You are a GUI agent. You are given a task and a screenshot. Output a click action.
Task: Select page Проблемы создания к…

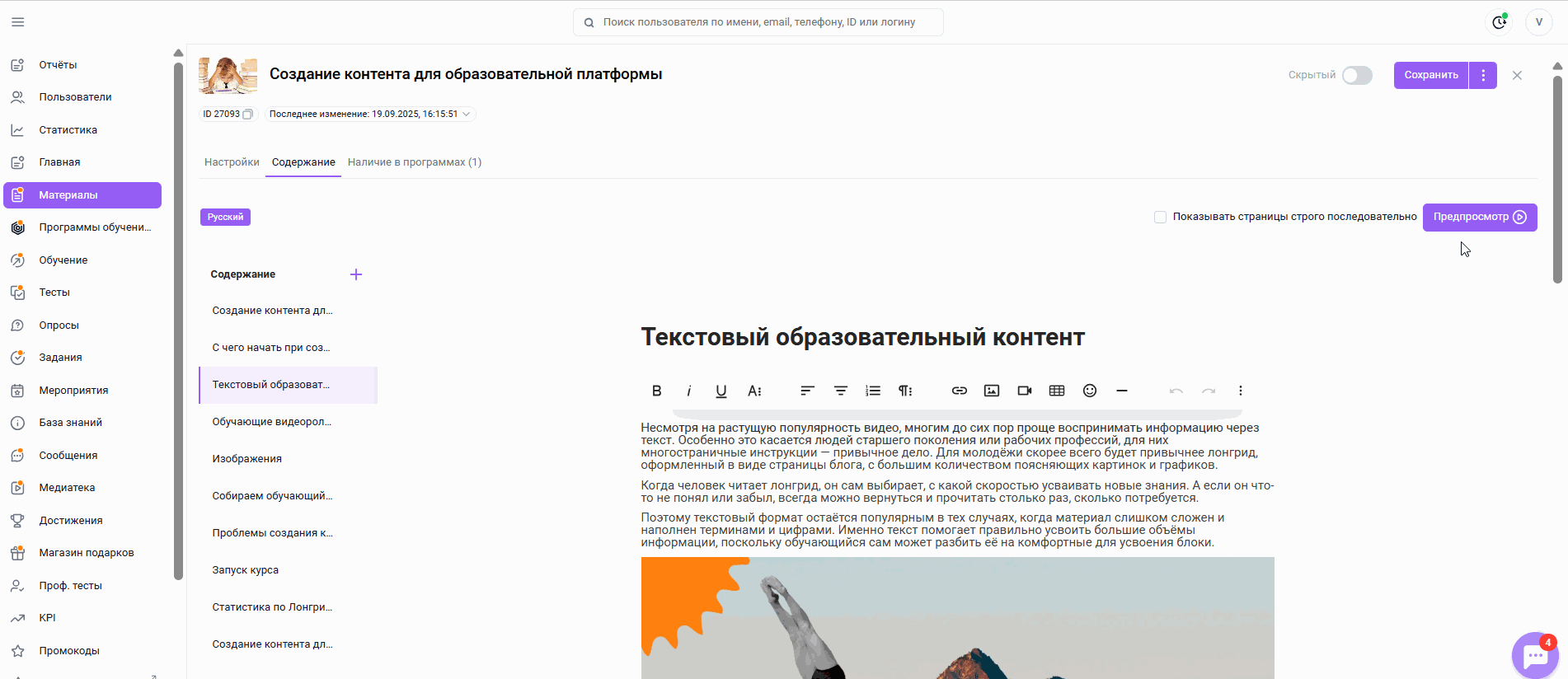tap(288, 533)
